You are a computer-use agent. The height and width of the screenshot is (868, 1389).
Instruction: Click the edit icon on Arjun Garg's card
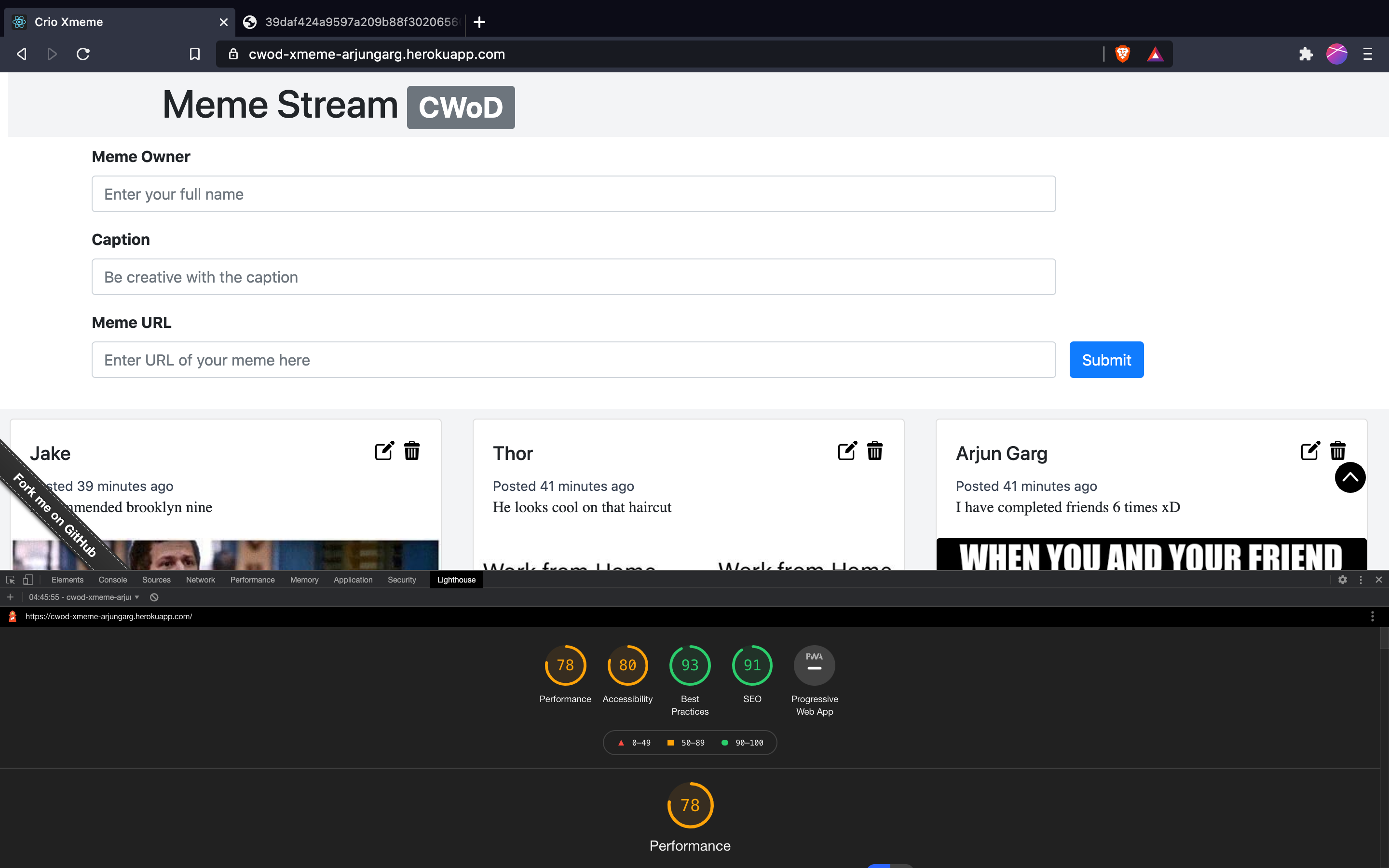click(1310, 451)
